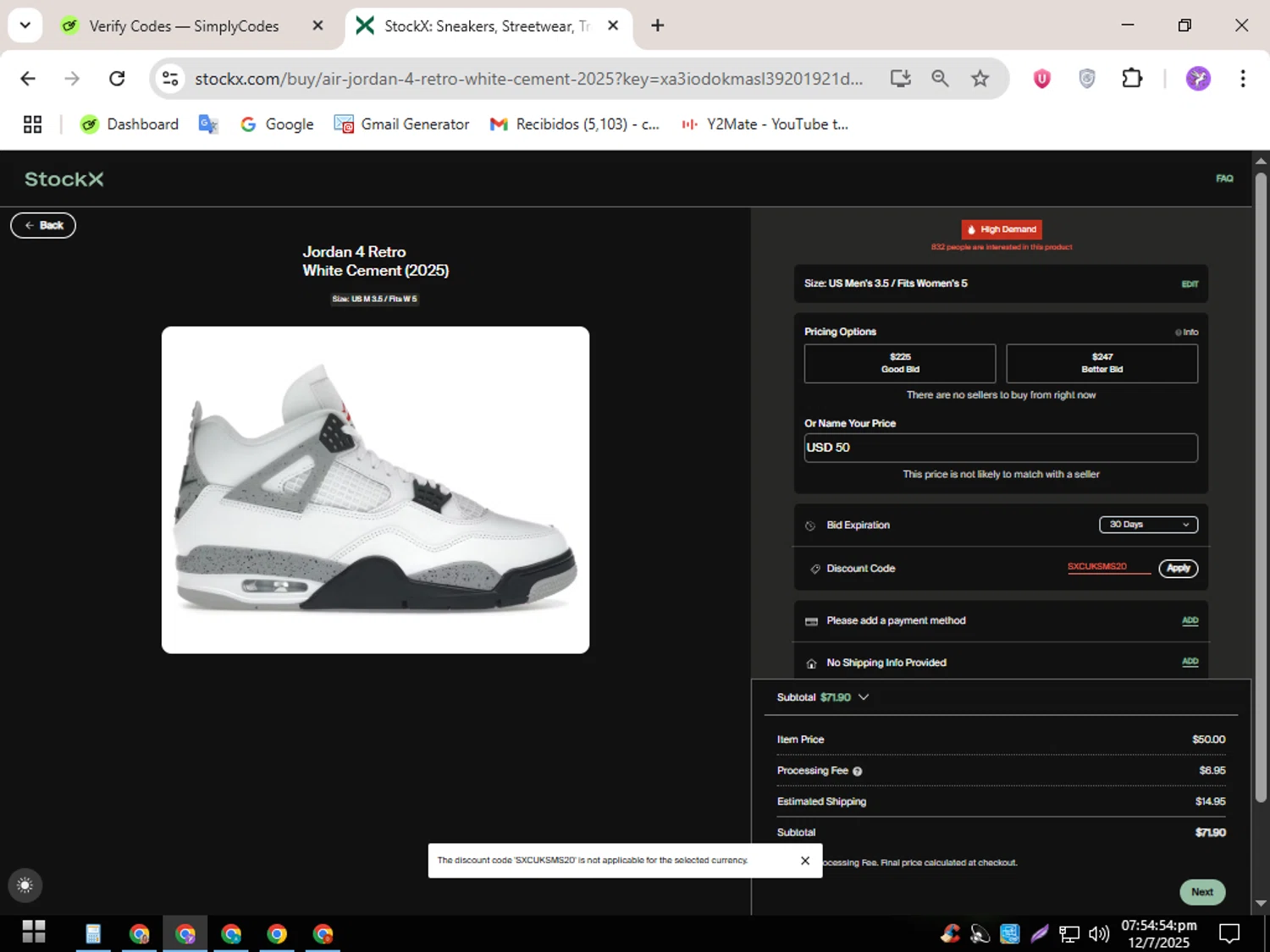Screen dimensions: 1270x952
Task: Open the Google bookmark
Action: point(277,124)
